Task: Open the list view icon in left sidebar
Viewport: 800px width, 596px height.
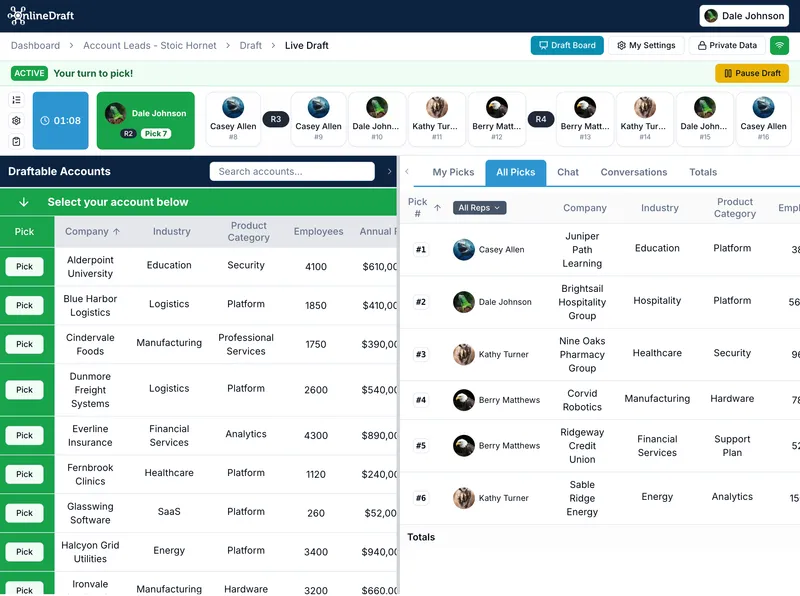Action: [x=16, y=100]
